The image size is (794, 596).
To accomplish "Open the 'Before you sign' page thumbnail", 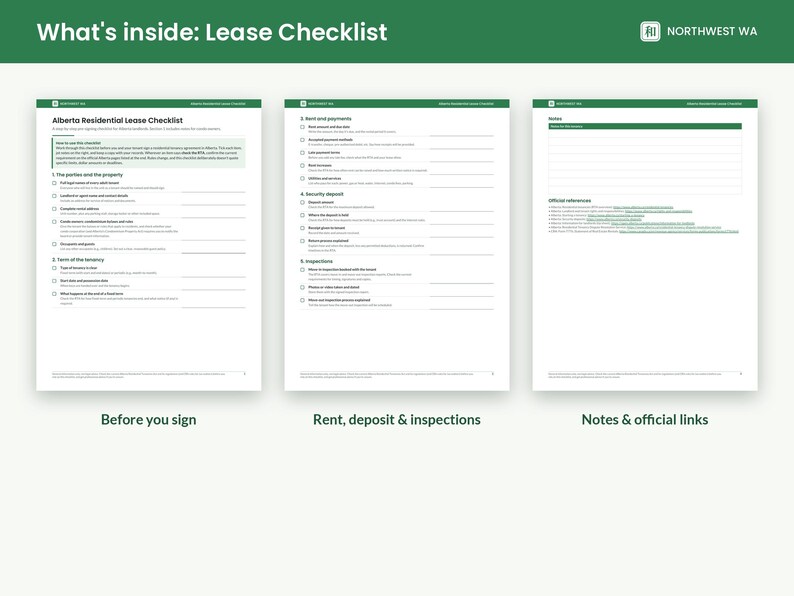I will tap(149, 245).
